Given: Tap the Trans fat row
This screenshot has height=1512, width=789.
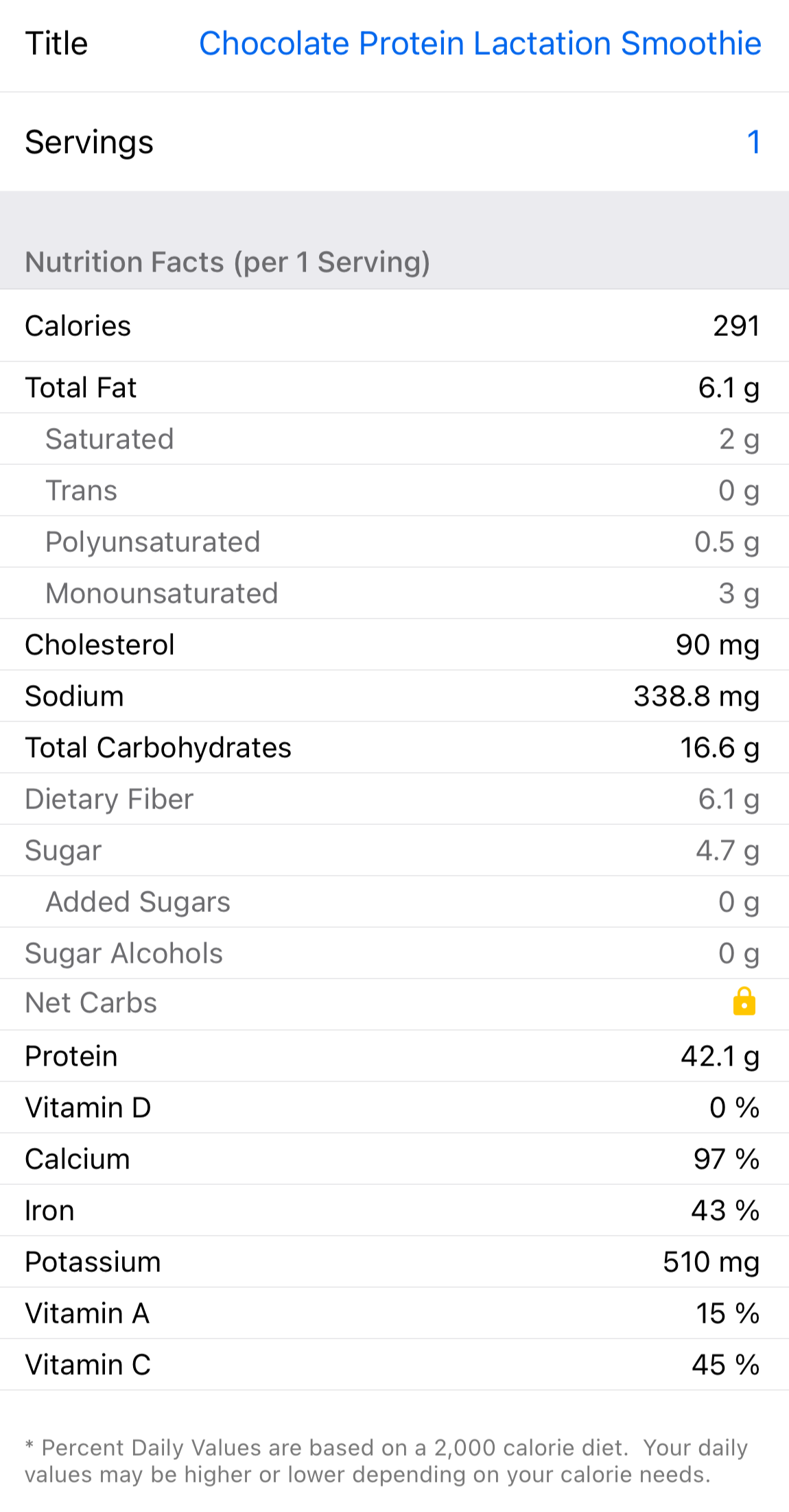Looking at the screenshot, I should point(394,491).
